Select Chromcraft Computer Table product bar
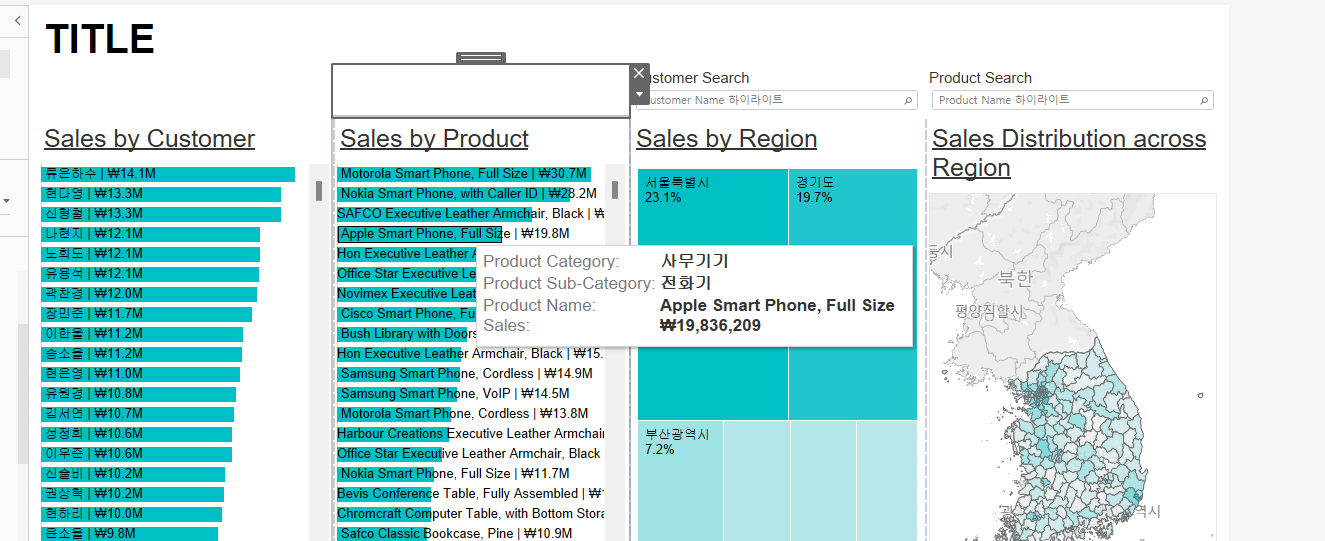1325x541 pixels. 384,514
